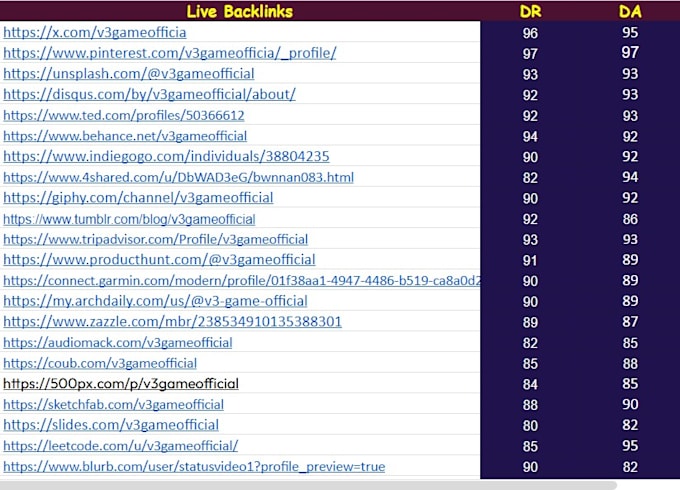This screenshot has height=490, width=680.
Task: Open the Zazzle mbr link
Action: [x=172, y=321]
